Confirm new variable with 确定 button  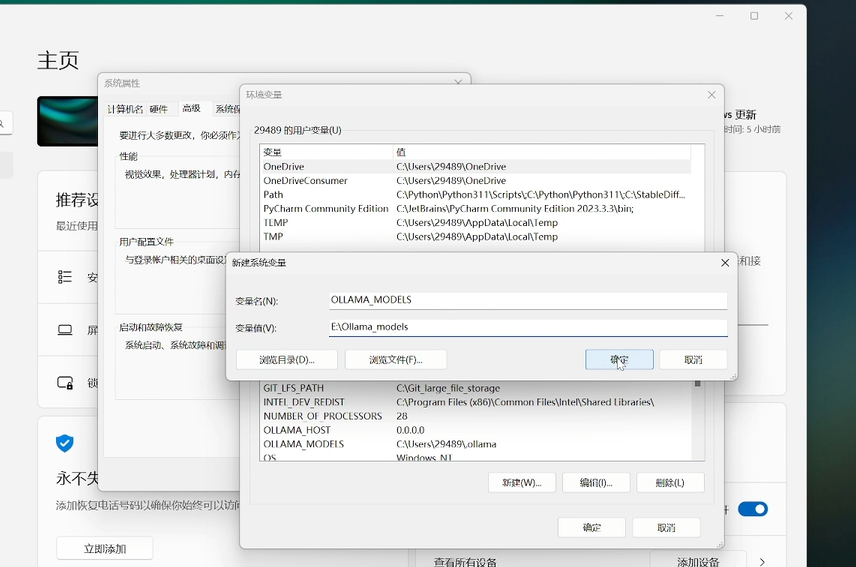pos(619,359)
